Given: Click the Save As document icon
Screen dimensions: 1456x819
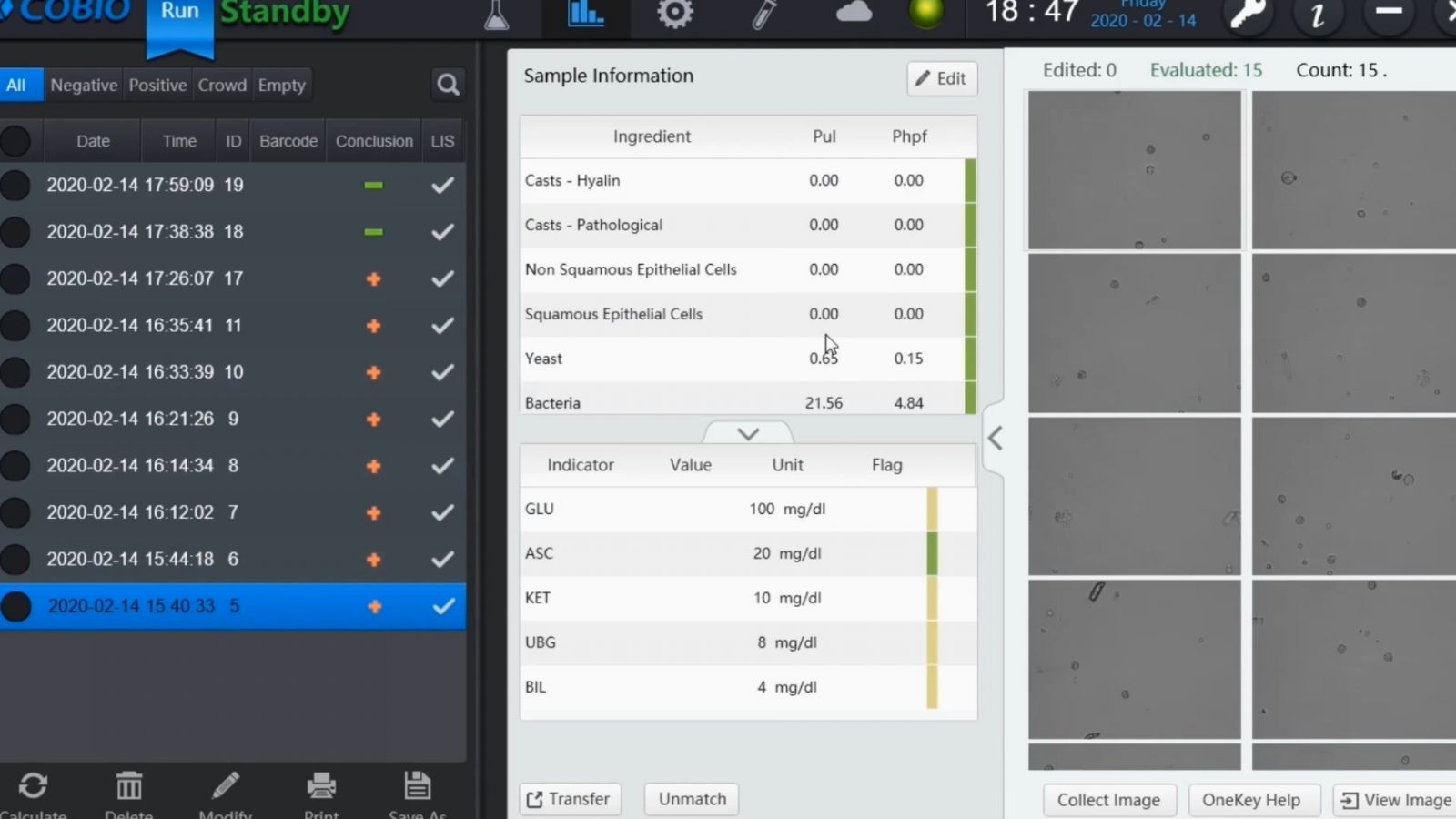Looking at the screenshot, I should tap(417, 785).
